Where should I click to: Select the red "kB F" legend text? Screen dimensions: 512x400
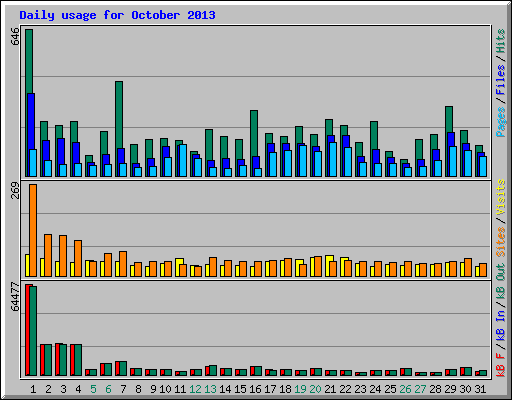point(501,365)
